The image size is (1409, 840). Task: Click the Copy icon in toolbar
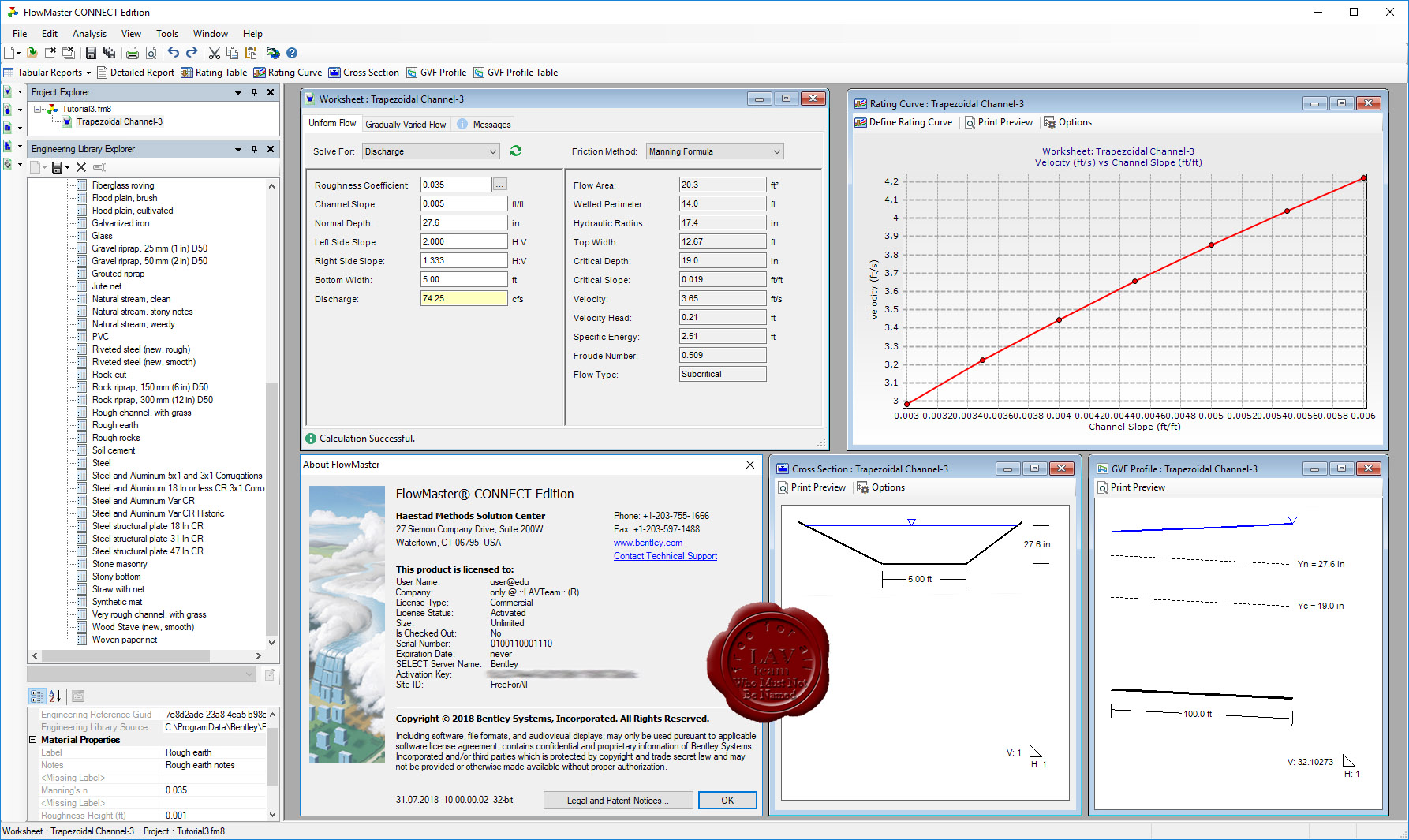point(232,53)
